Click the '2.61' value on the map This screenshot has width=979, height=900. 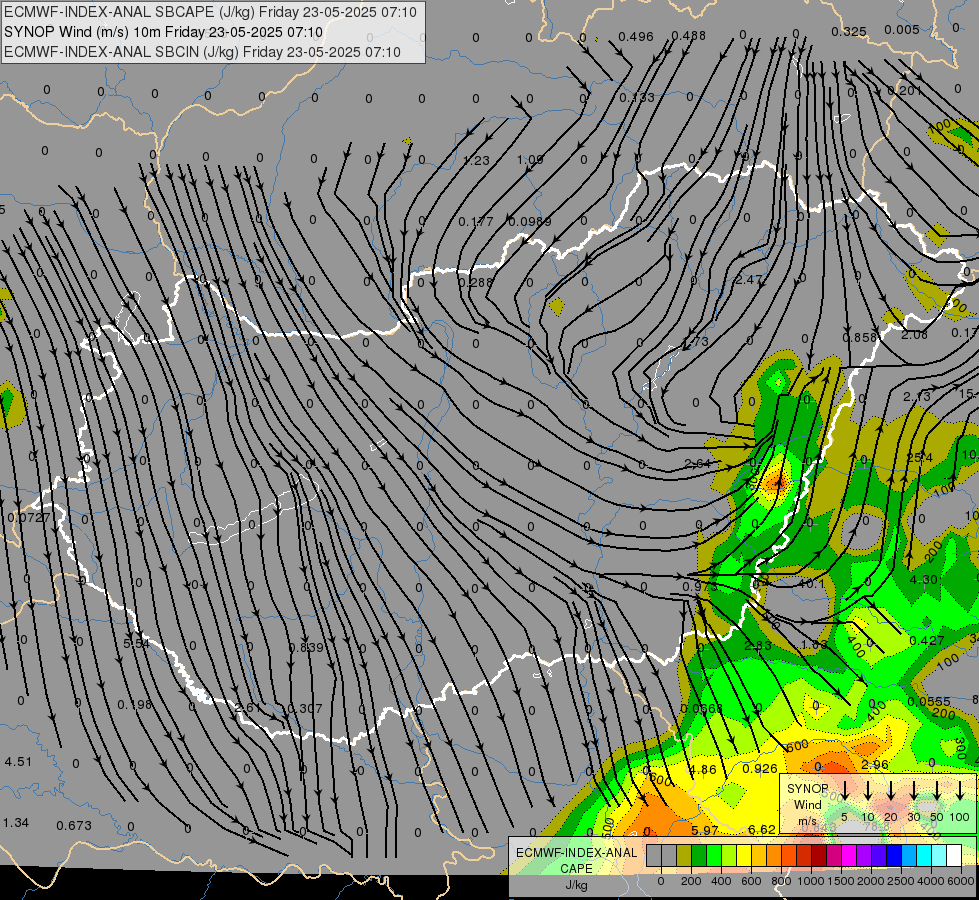247,708
